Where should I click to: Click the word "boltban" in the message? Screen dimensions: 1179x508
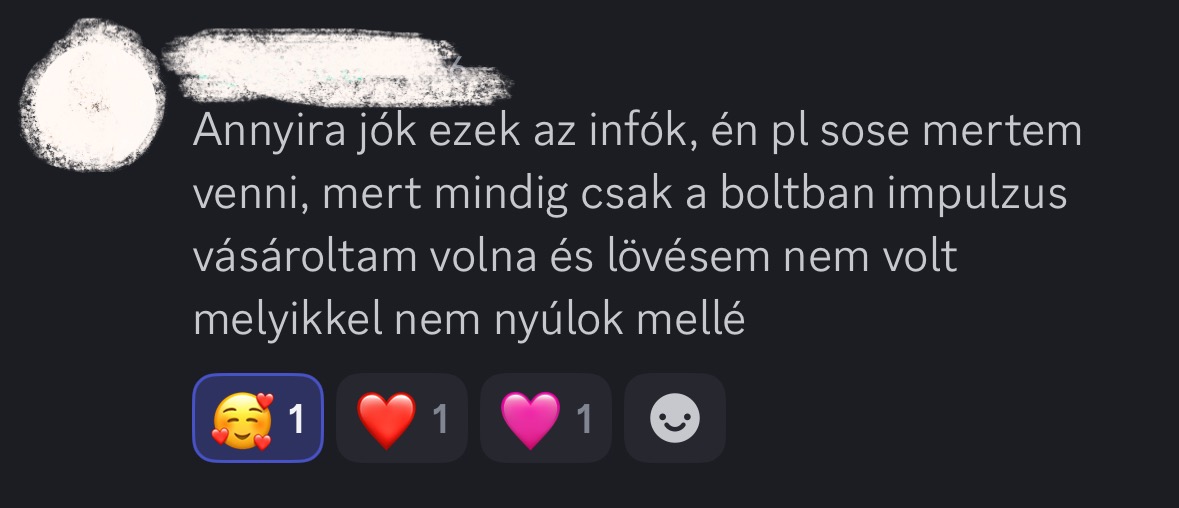[798, 192]
